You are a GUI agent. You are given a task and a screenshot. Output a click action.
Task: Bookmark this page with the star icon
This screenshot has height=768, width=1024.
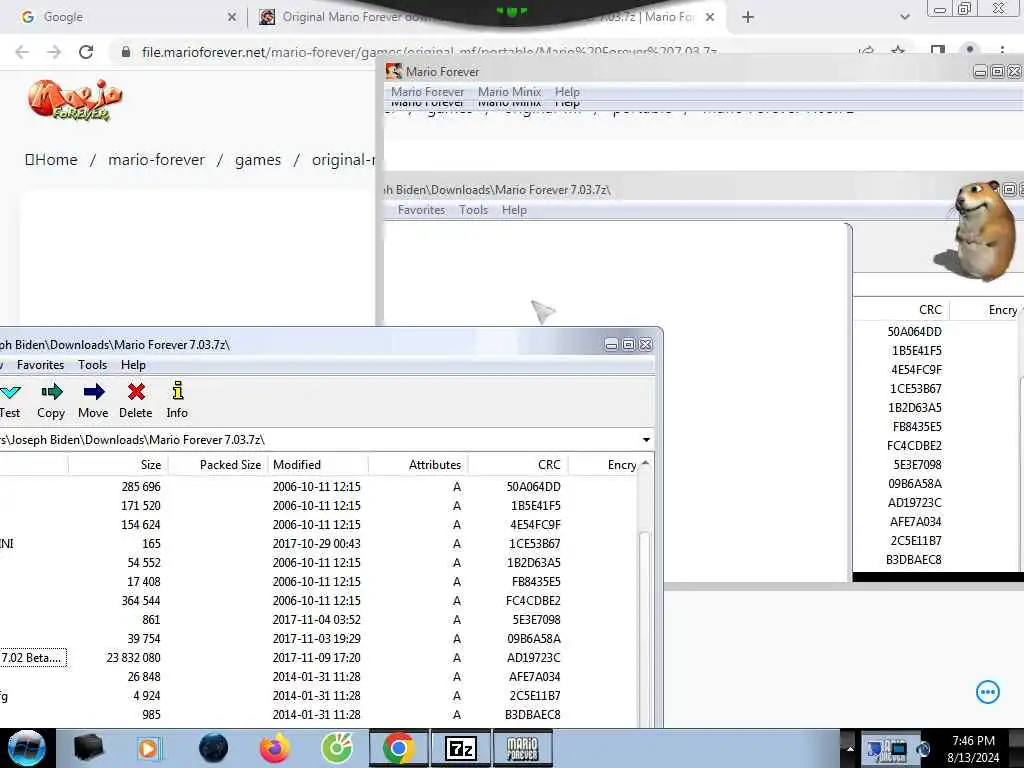click(899, 51)
